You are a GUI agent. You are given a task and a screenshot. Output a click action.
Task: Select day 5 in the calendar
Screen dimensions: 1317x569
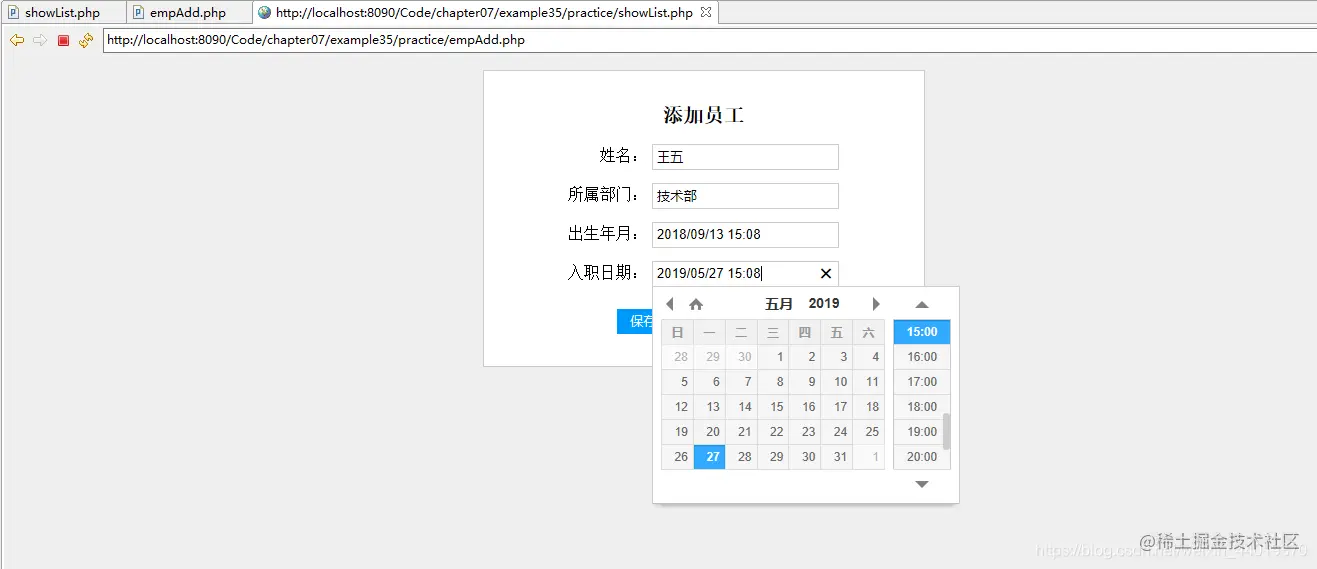click(678, 382)
